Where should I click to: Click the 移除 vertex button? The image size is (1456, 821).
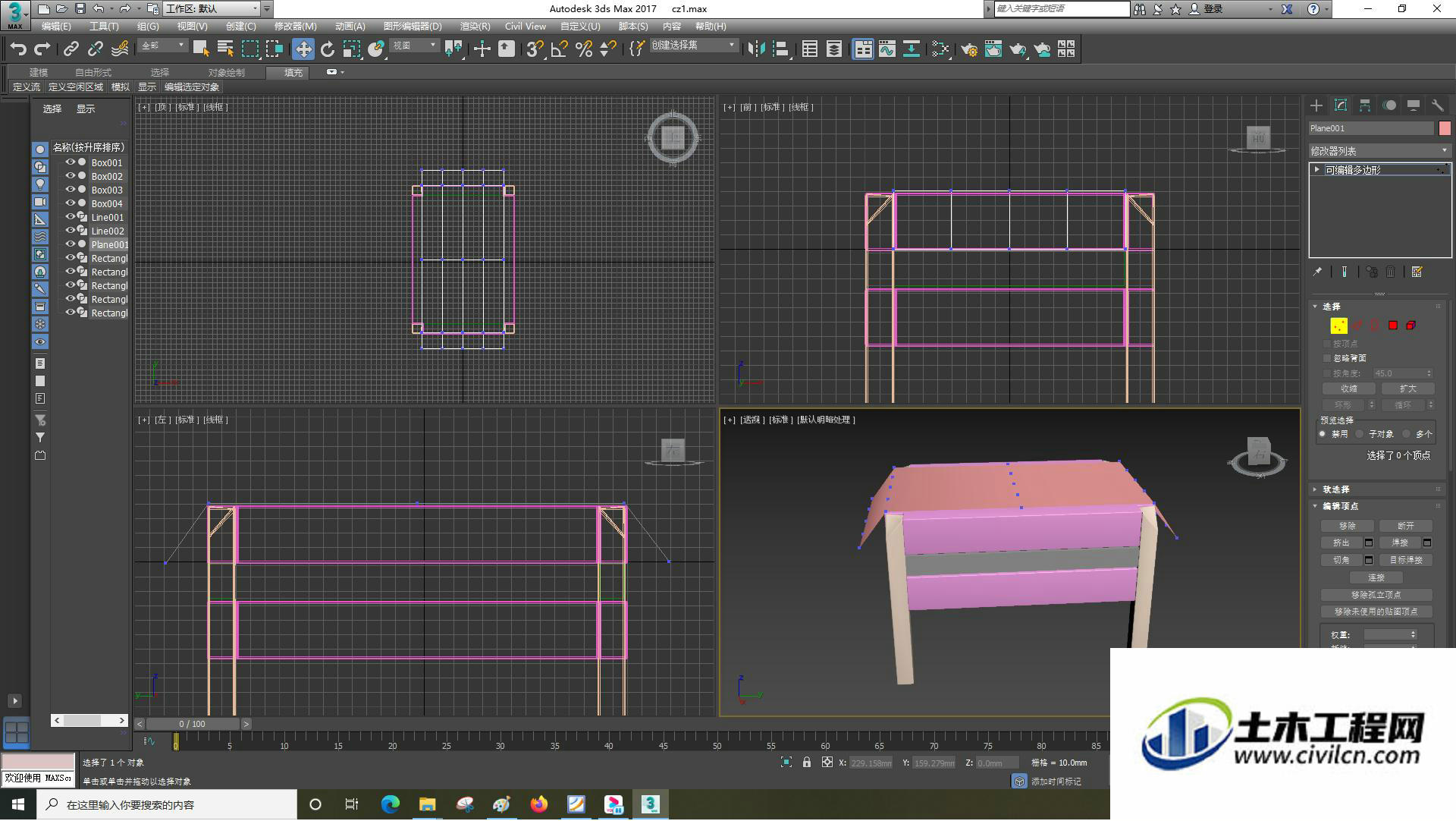(x=1348, y=526)
